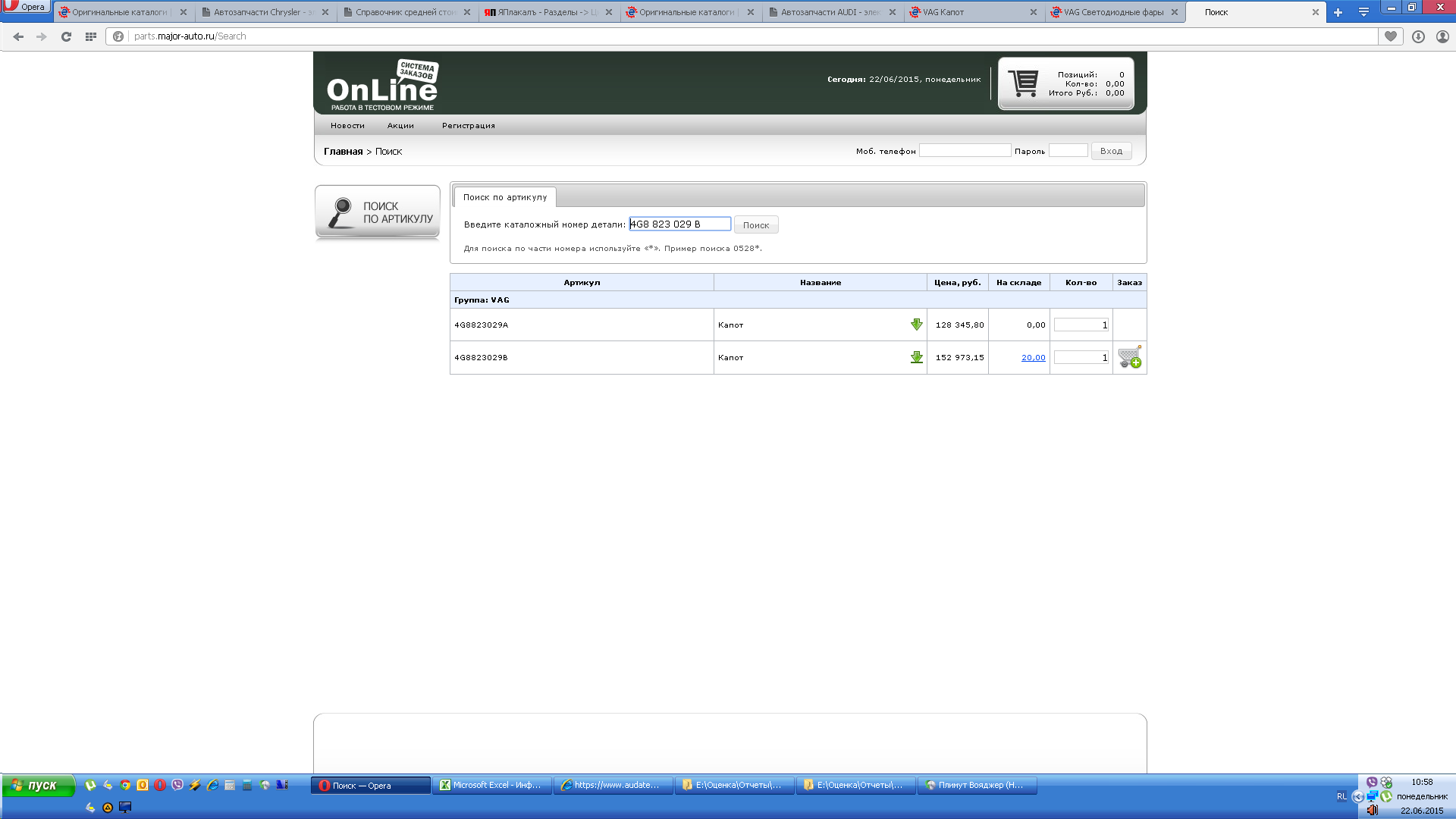1456x819 pixels.
Task: Launch Opera from the quick launch bar
Action: coord(160,786)
